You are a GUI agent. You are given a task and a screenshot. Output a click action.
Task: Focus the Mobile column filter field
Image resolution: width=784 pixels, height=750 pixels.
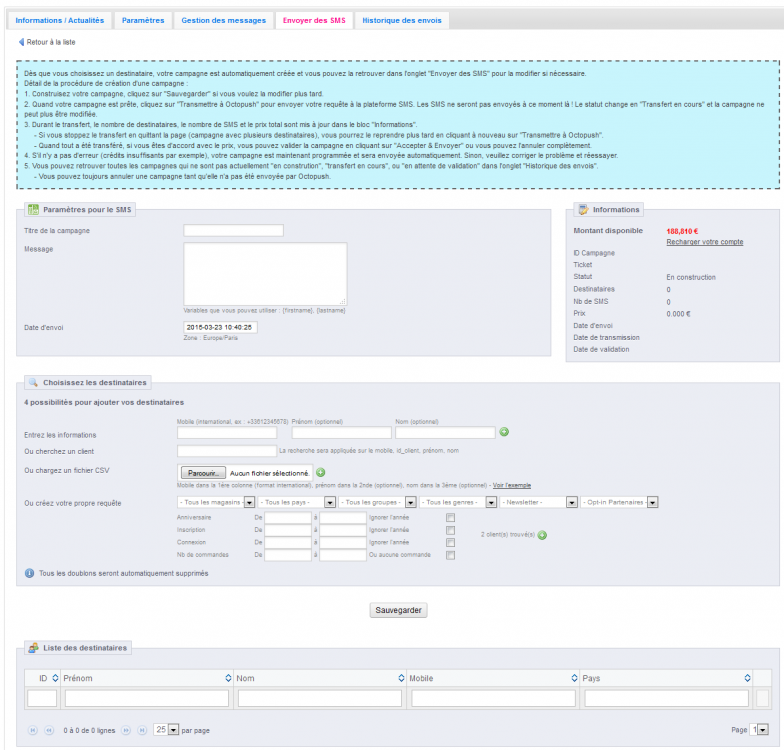pos(493,698)
